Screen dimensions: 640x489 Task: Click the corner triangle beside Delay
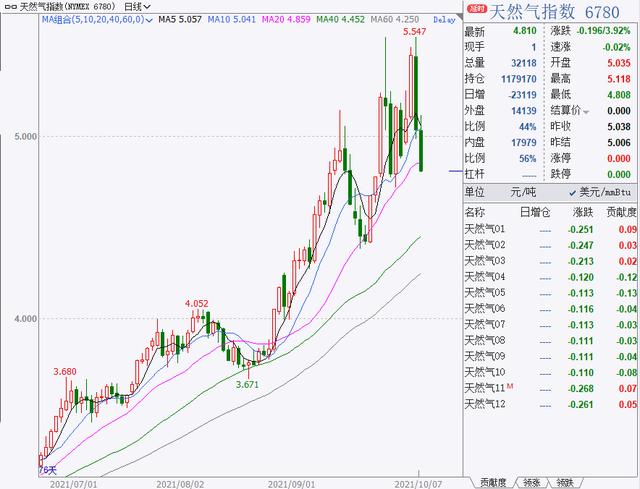click(x=459, y=17)
